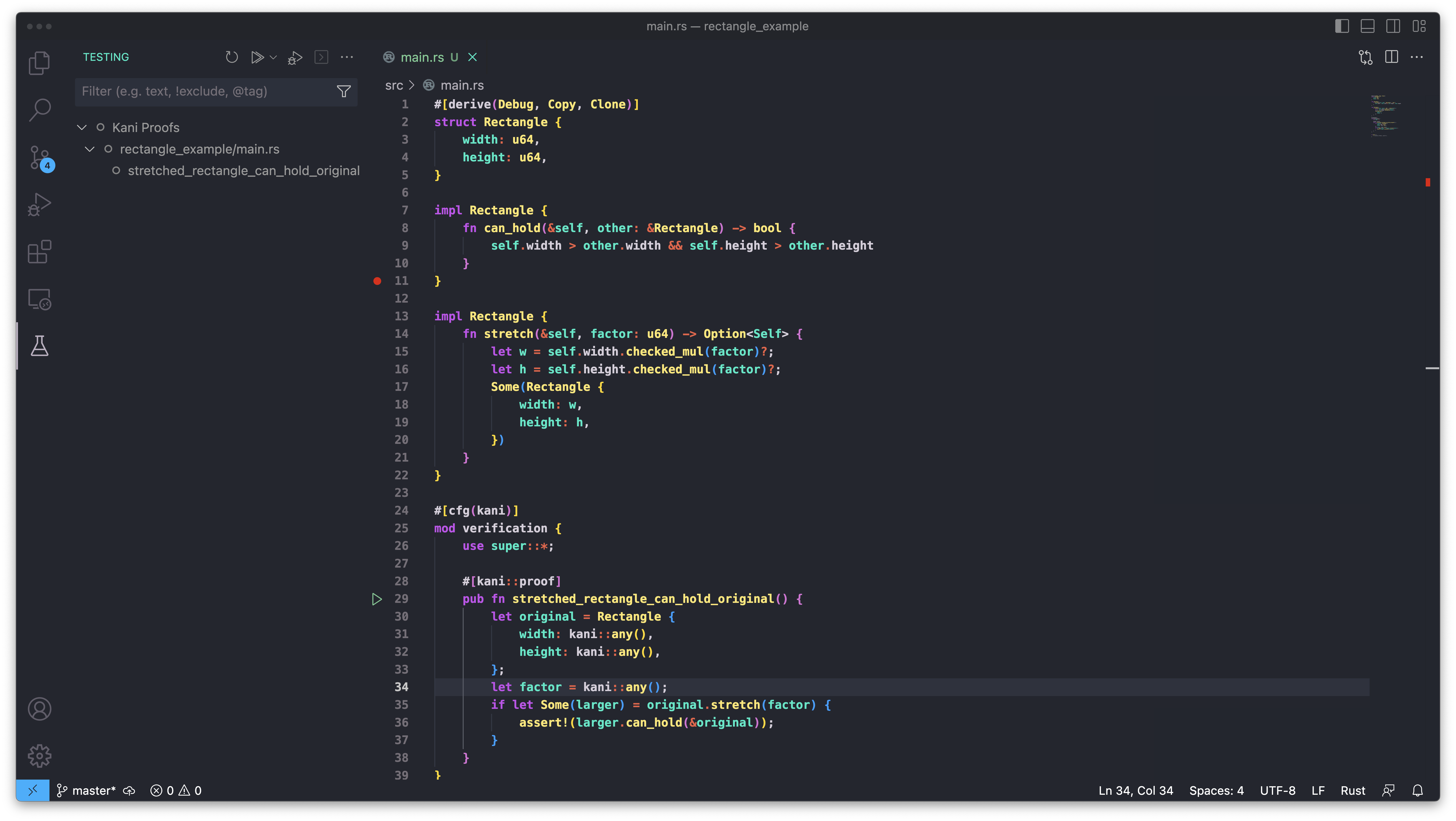
Task: Run all tests with play button
Action: click(x=257, y=57)
